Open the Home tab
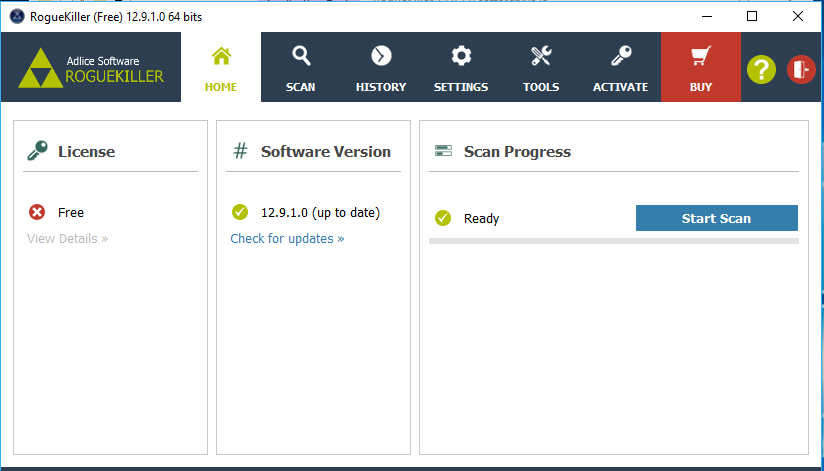The image size is (824, 471). (x=221, y=67)
